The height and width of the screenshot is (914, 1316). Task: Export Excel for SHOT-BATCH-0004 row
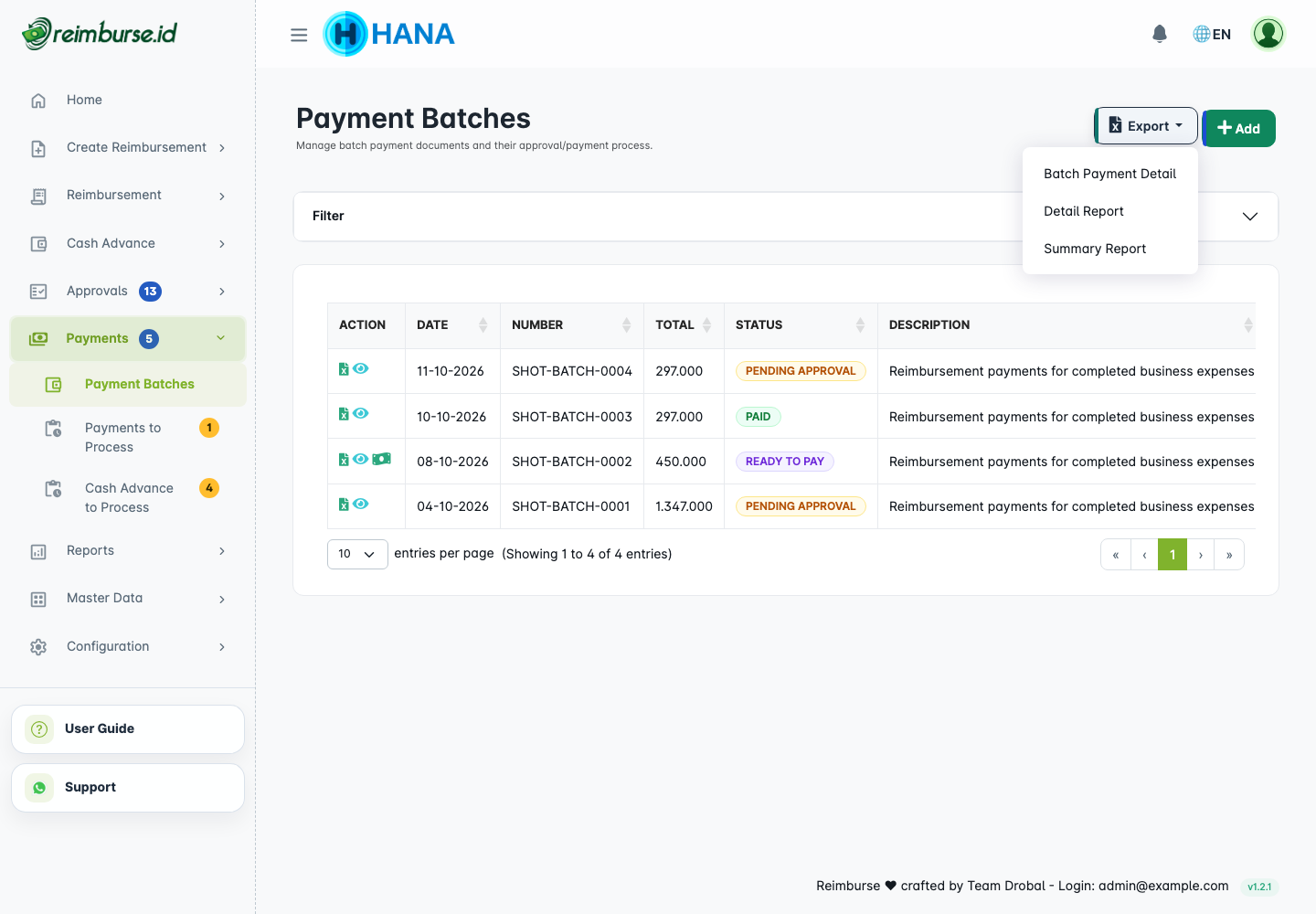[344, 369]
